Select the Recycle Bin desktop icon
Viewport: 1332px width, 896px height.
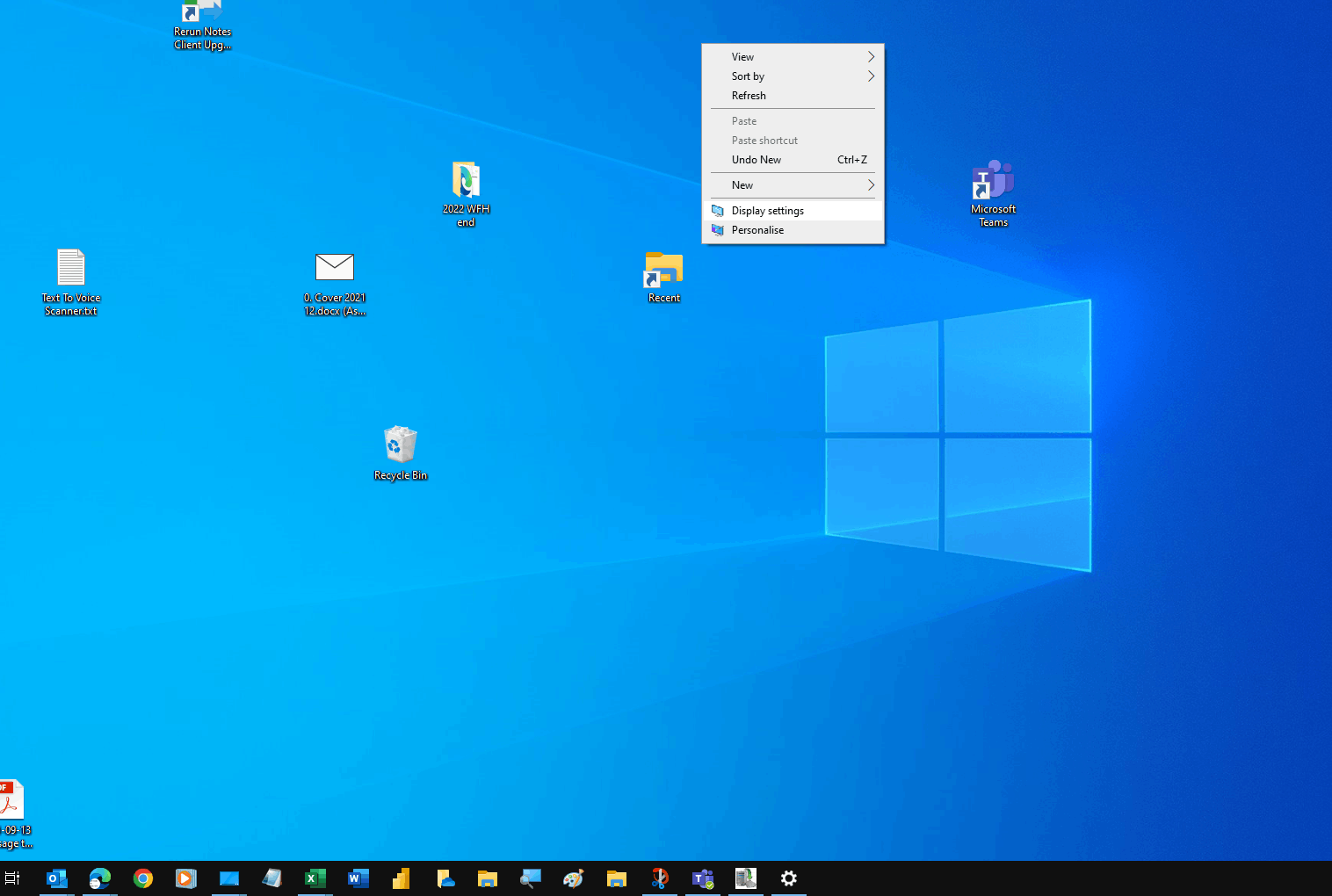click(x=401, y=453)
